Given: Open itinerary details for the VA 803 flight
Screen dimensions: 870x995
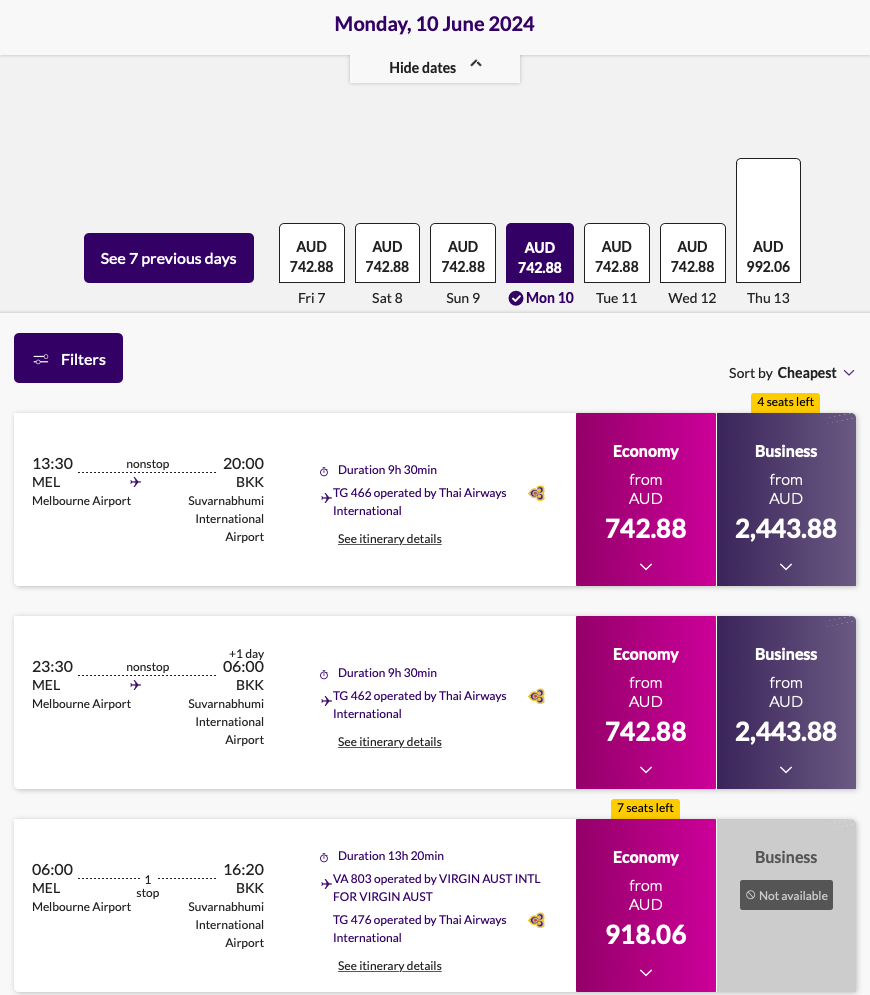Looking at the screenshot, I should 389,965.
